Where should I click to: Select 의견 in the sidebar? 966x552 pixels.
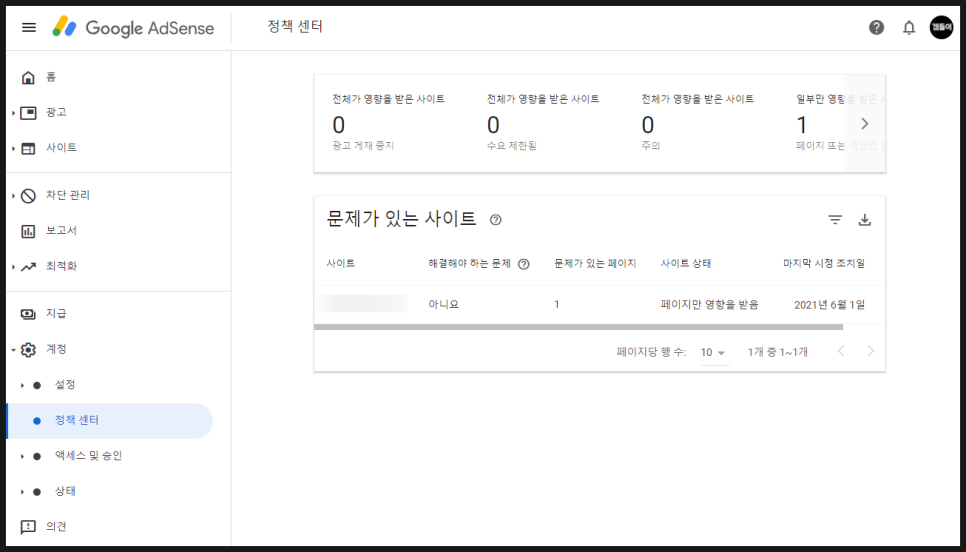click(x=56, y=526)
